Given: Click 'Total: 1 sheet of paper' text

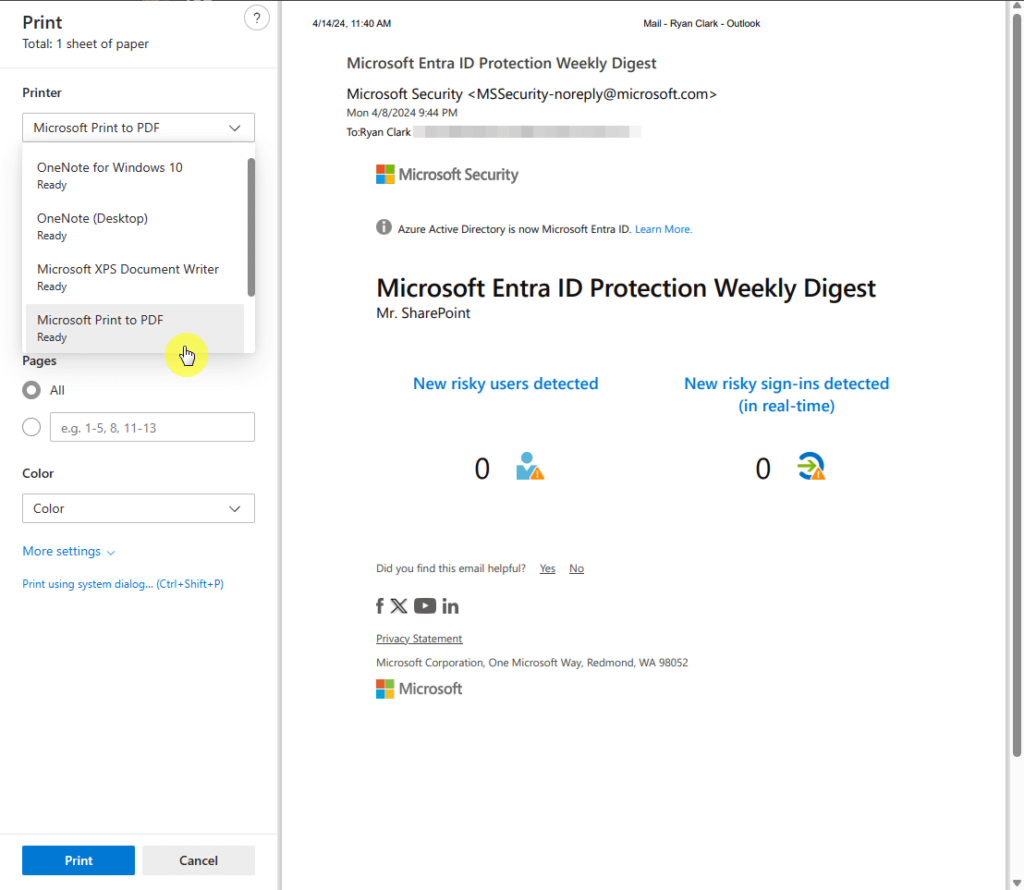Looking at the screenshot, I should 86,44.
